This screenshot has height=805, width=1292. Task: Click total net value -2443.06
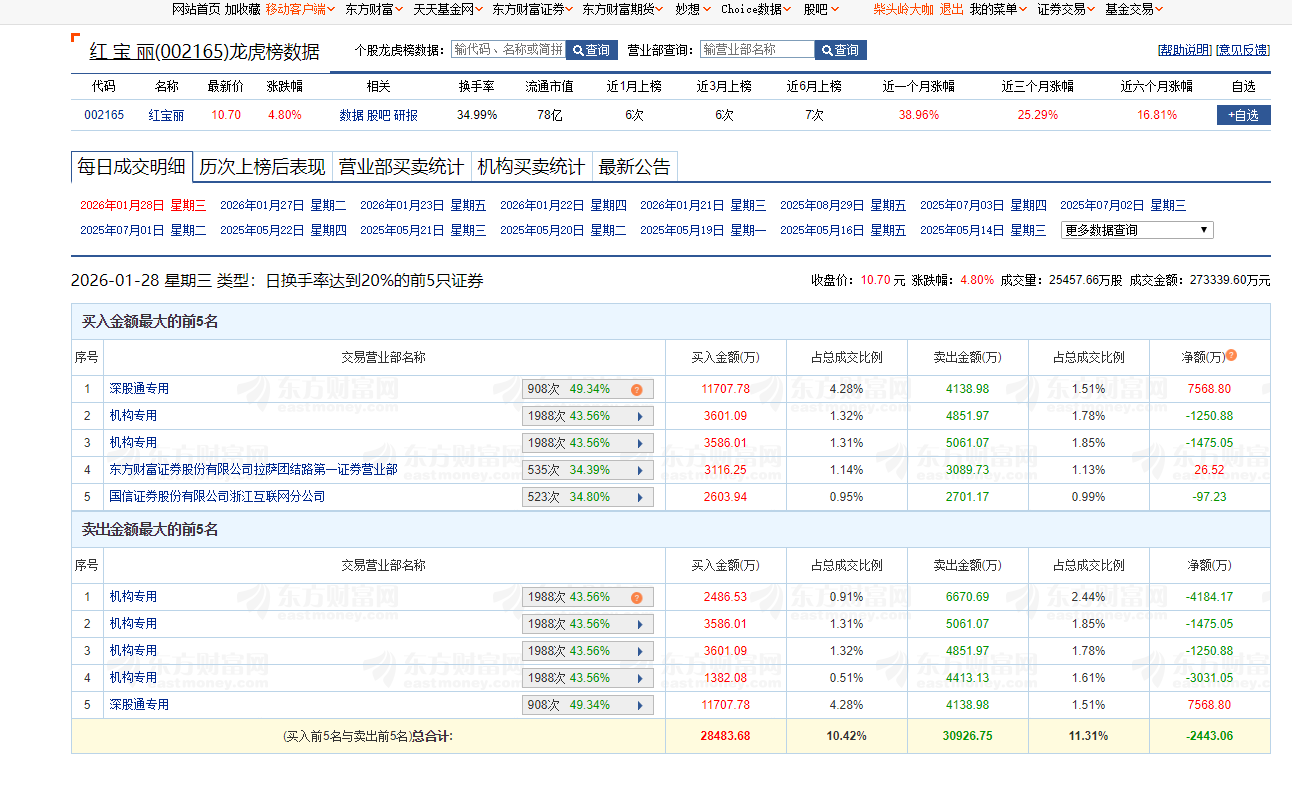tap(1209, 736)
